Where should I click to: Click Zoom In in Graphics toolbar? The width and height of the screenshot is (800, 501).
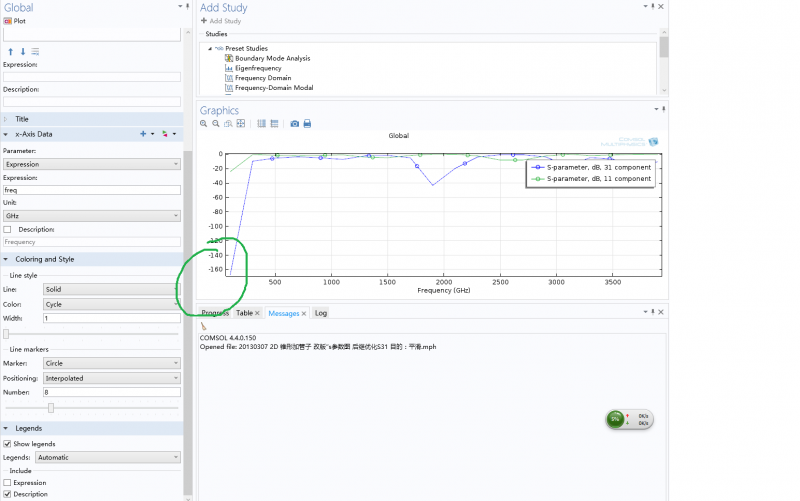(204, 123)
